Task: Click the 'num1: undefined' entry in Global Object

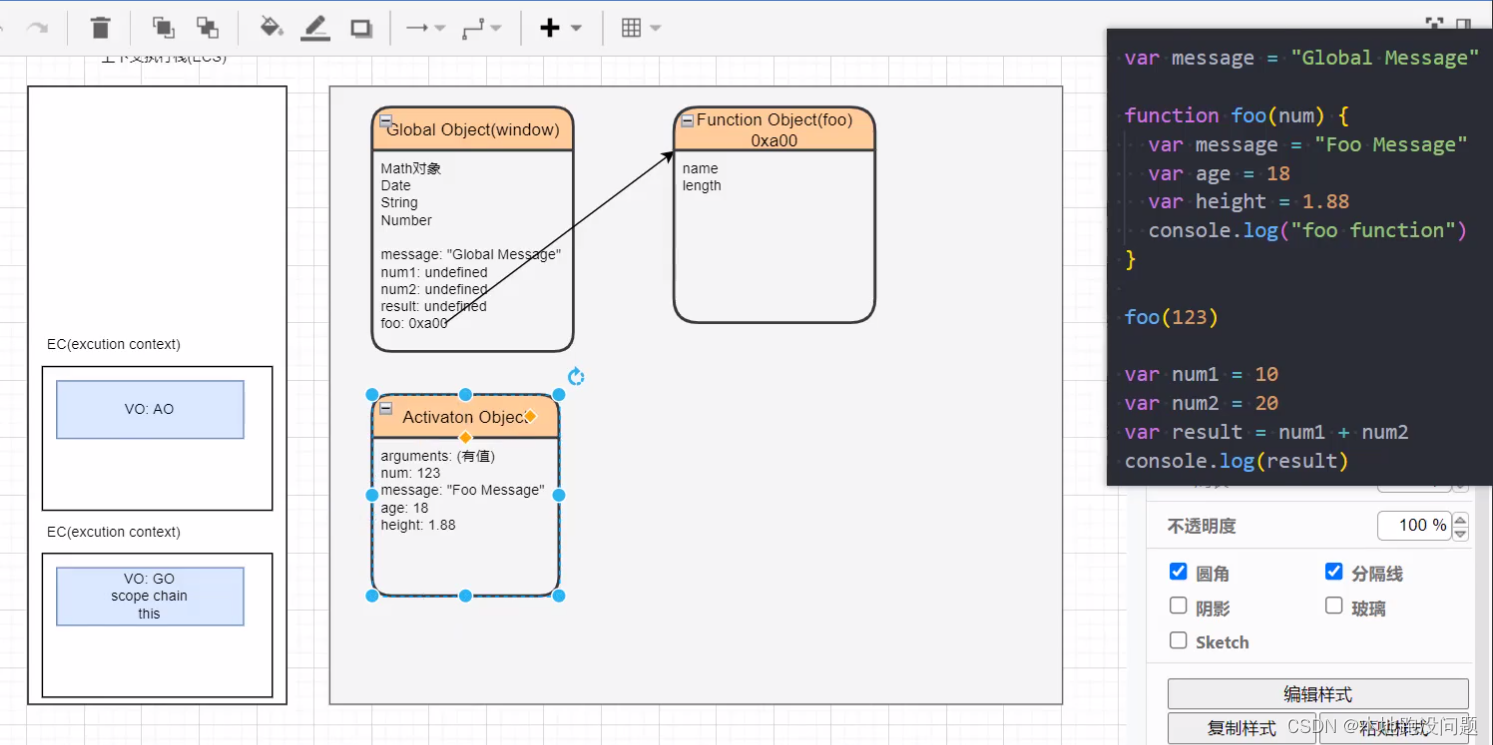Action: point(434,272)
